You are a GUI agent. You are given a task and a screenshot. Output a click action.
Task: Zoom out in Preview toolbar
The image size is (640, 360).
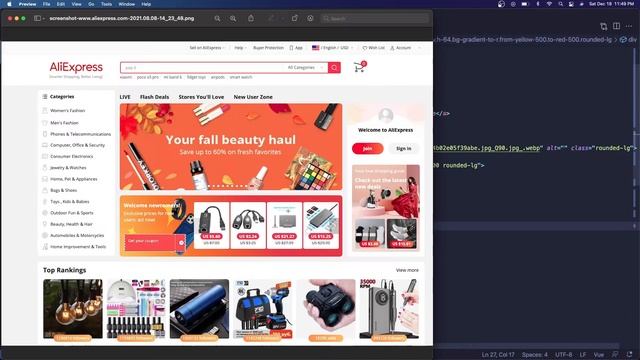218,18
